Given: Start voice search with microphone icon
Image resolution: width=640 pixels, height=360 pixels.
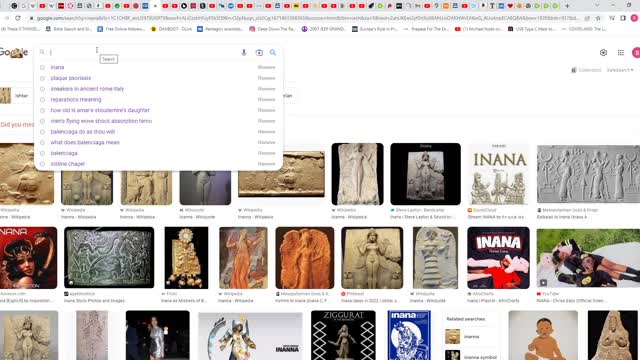Looking at the screenshot, I should 244,53.
